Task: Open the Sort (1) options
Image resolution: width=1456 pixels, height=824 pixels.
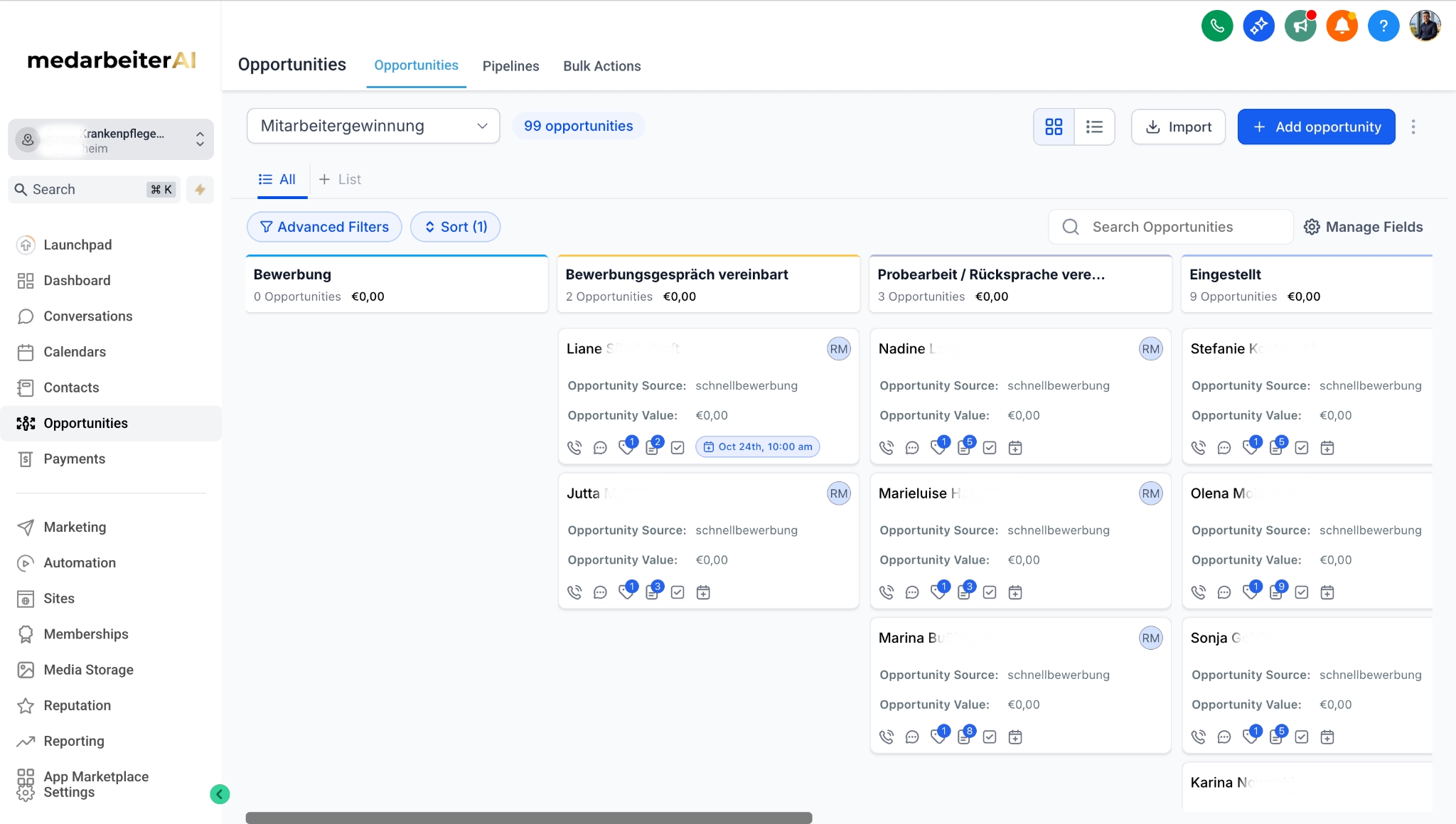Action: point(455,227)
